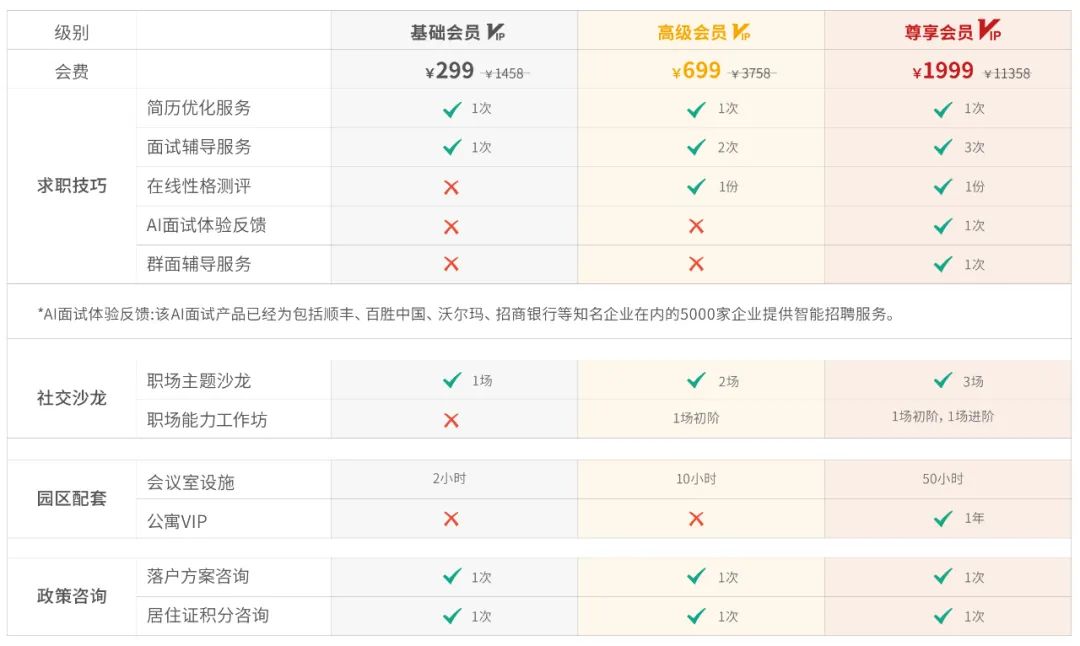Click the red VIP badge beside 尊享会员
The width and height of the screenshot is (1080, 646).
pyautogui.click(x=990, y=30)
